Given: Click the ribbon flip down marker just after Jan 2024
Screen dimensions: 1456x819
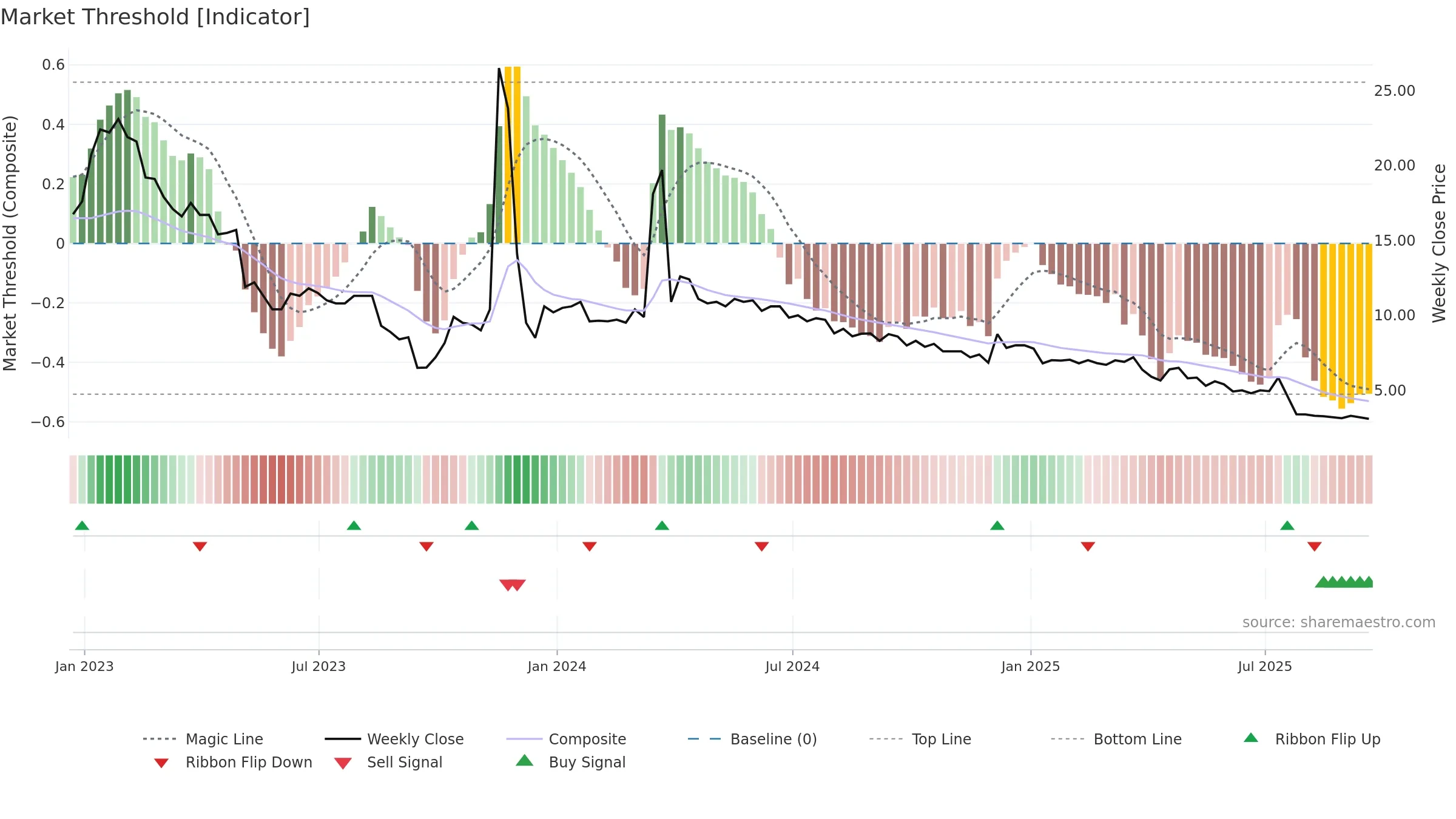Looking at the screenshot, I should click(x=589, y=547).
